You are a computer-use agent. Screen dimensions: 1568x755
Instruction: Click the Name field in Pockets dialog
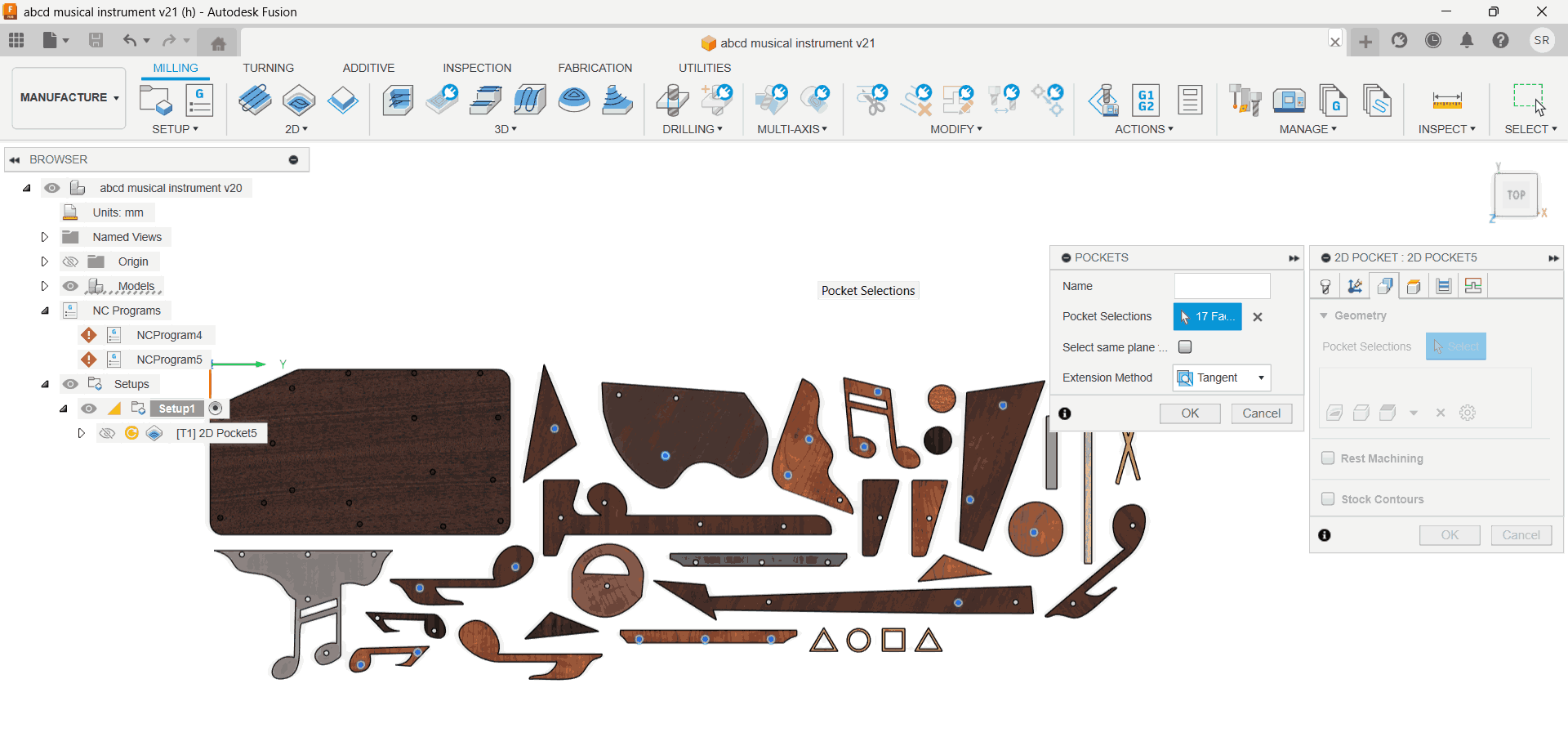(1222, 286)
